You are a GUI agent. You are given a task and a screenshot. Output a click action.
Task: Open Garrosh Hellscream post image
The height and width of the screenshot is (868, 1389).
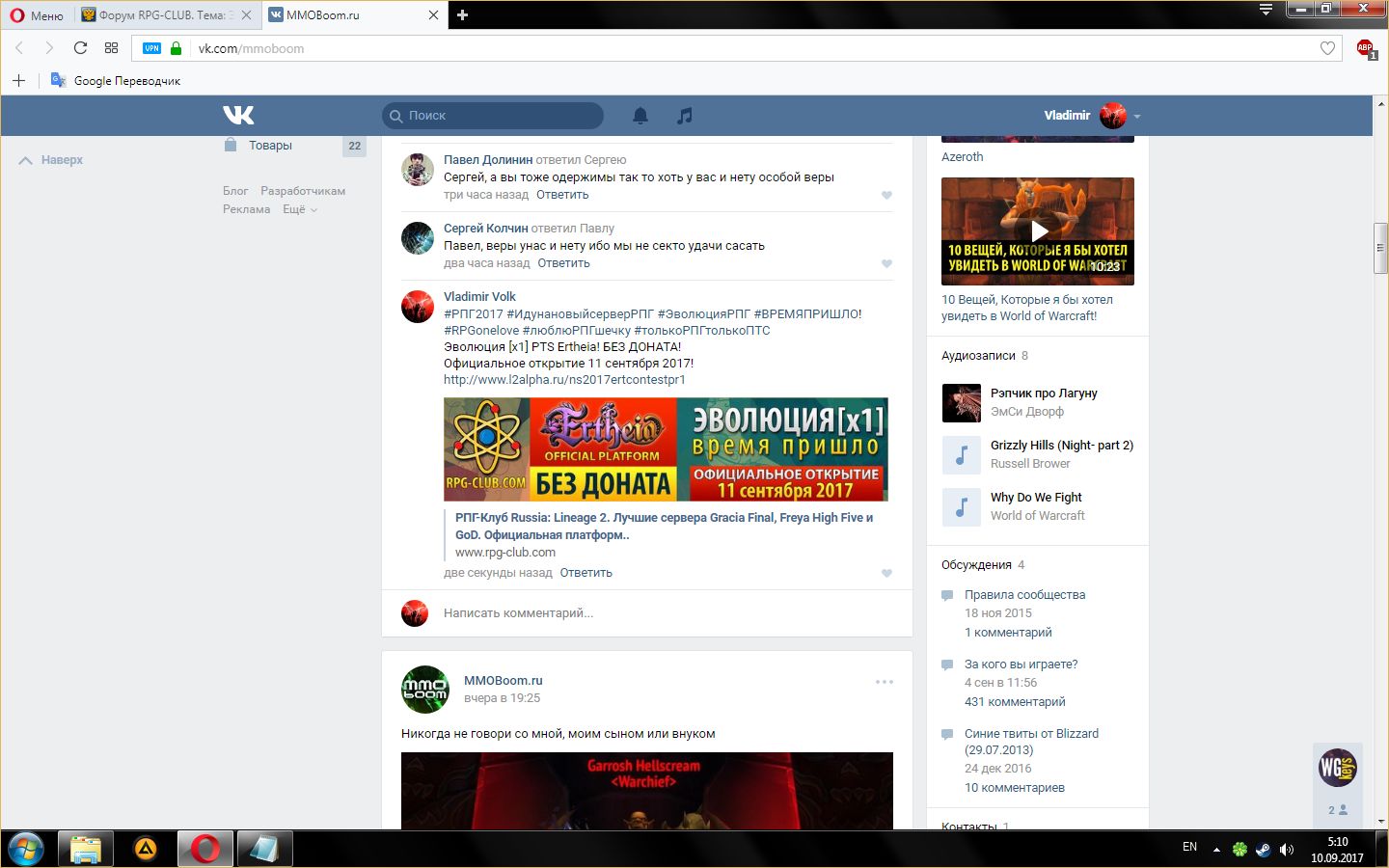(x=647, y=791)
